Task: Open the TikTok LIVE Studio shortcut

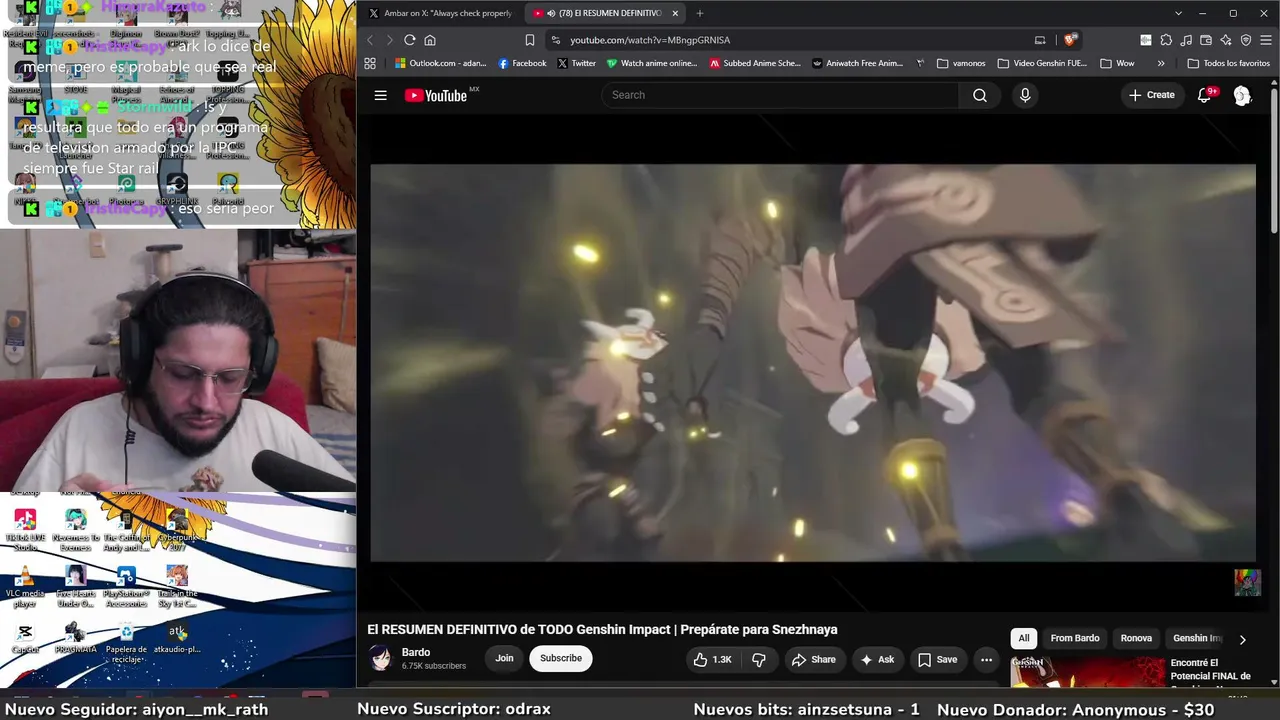Action: [25, 529]
